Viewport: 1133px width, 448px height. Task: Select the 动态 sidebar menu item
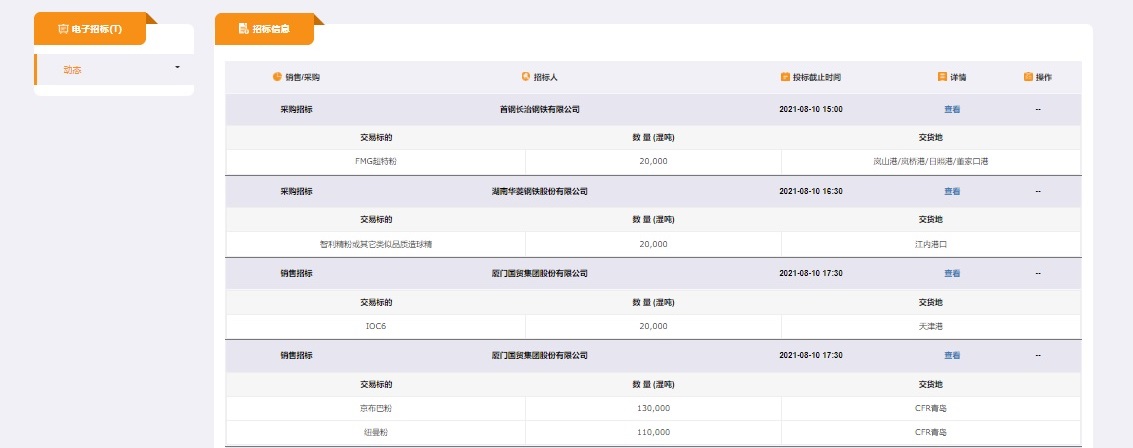(x=73, y=70)
